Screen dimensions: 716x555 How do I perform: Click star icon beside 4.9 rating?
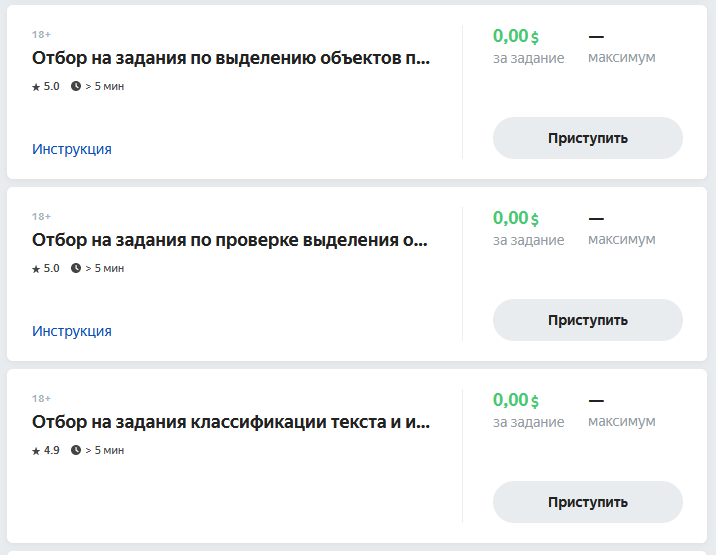click(x=36, y=451)
